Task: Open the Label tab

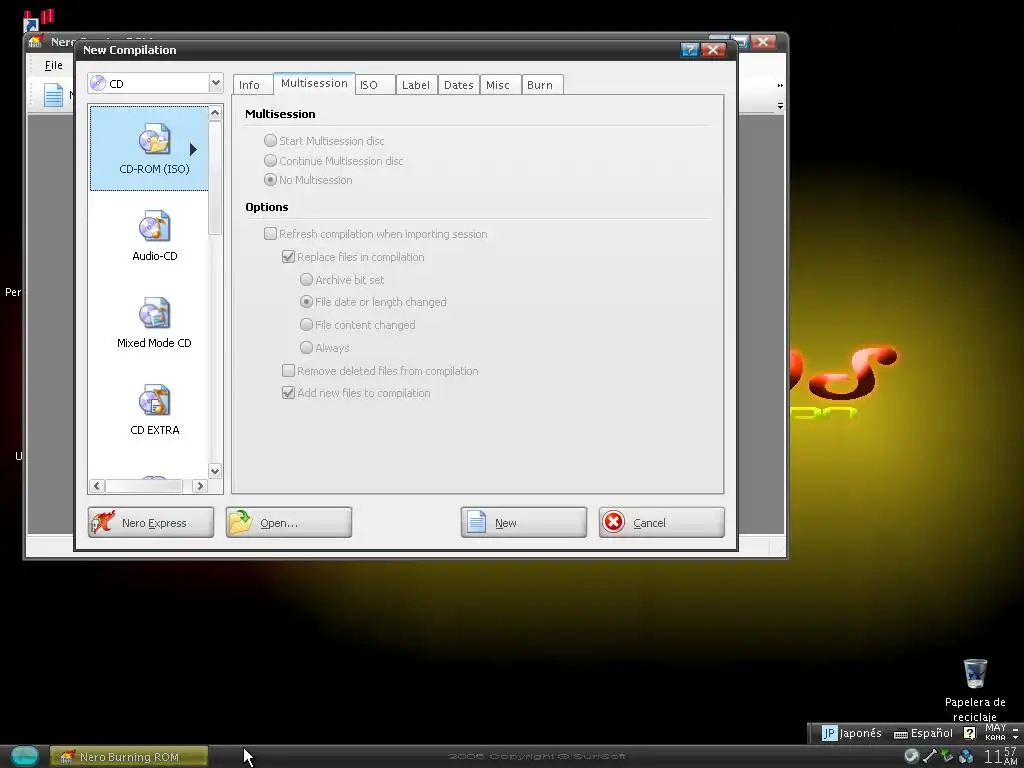Action: 416,85
